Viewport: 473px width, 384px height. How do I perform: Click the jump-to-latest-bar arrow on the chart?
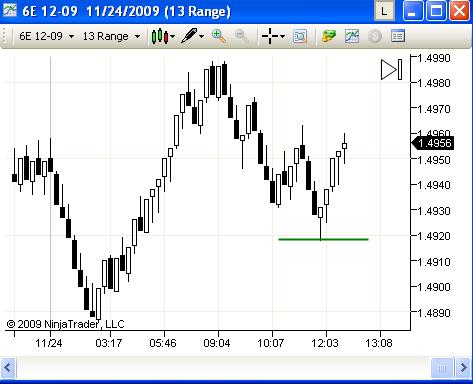391,70
